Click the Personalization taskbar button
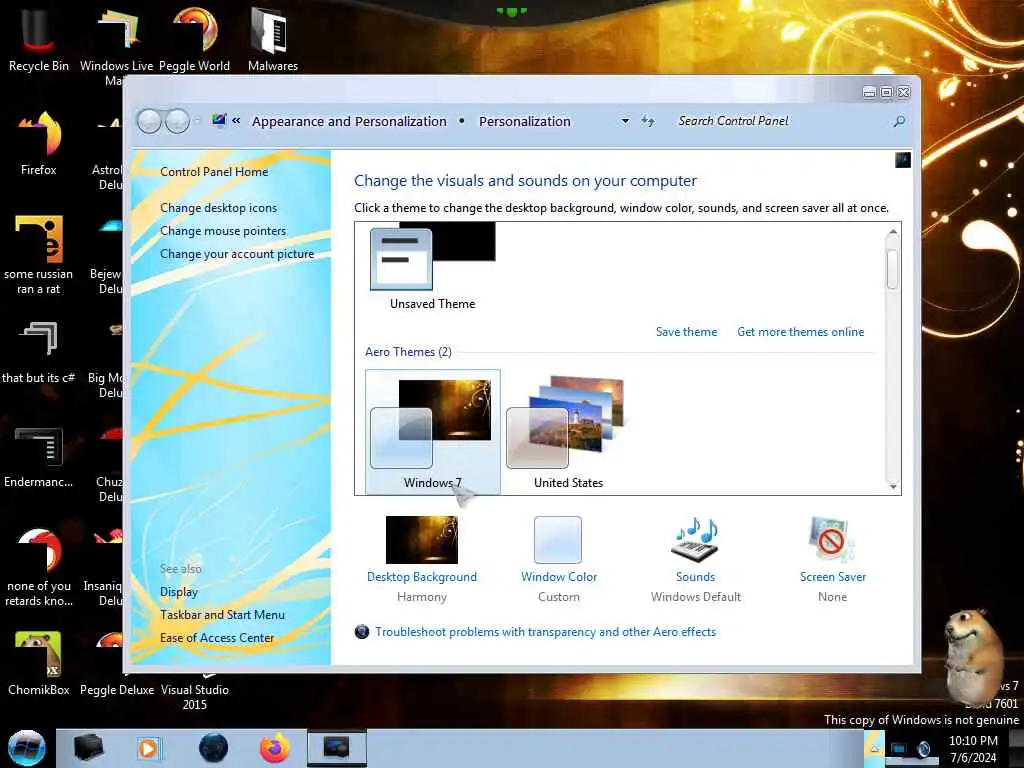This screenshot has height=768, width=1024. point(336,748)
